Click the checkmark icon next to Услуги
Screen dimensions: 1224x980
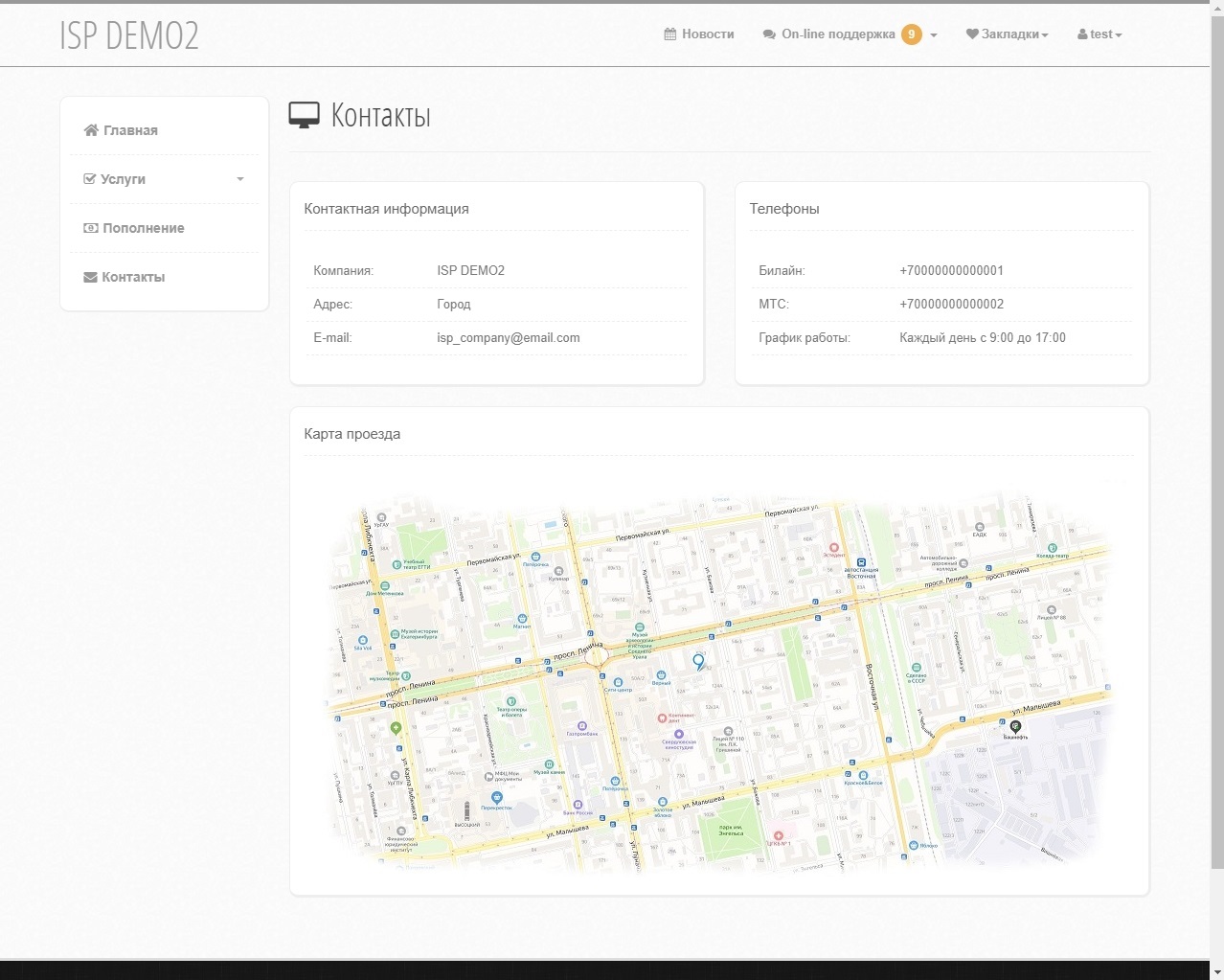90,179
